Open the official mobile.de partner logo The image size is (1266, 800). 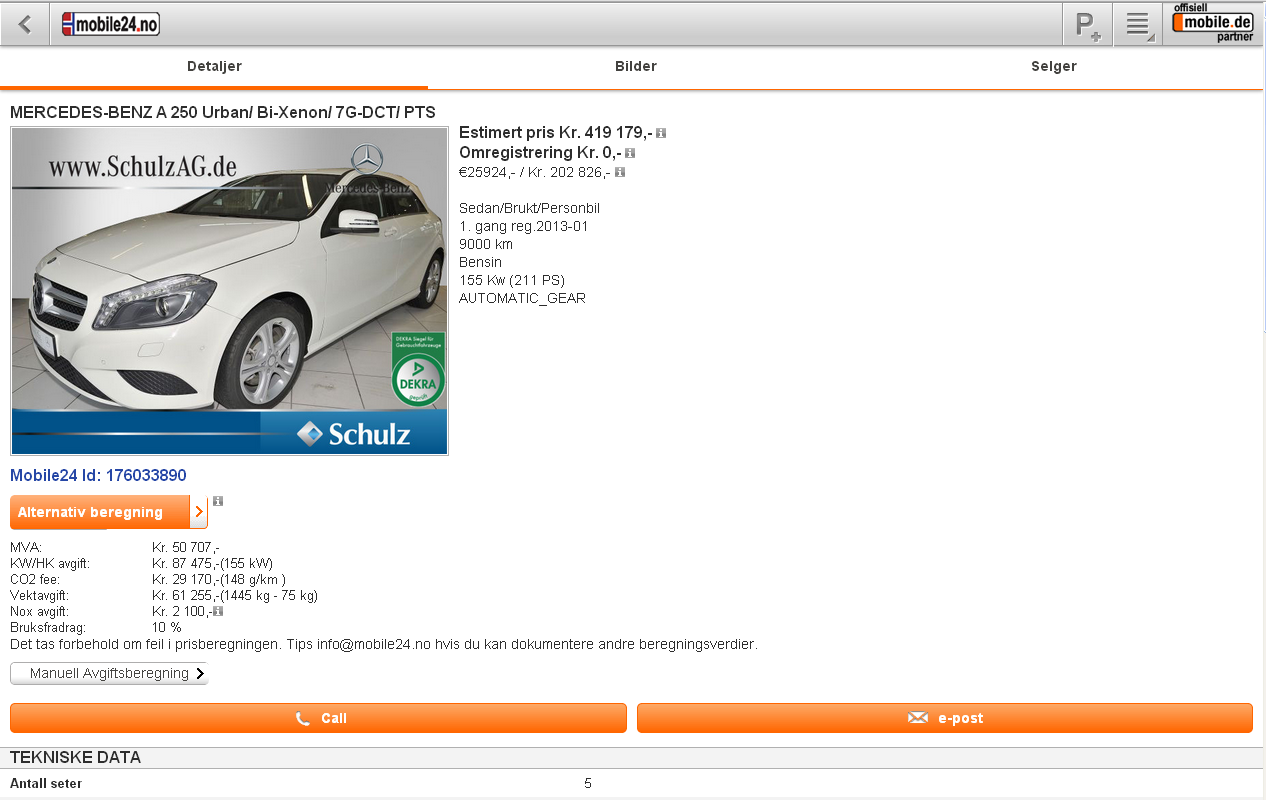click(1213, 23)
